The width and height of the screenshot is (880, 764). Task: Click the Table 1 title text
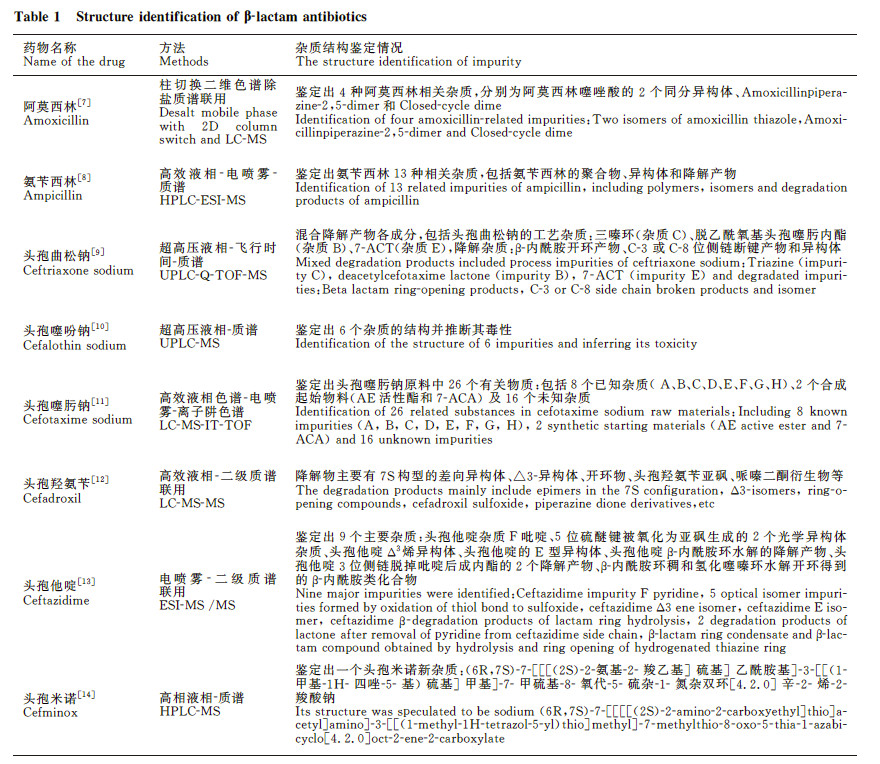pyautogui.click(x=190, y=16)
